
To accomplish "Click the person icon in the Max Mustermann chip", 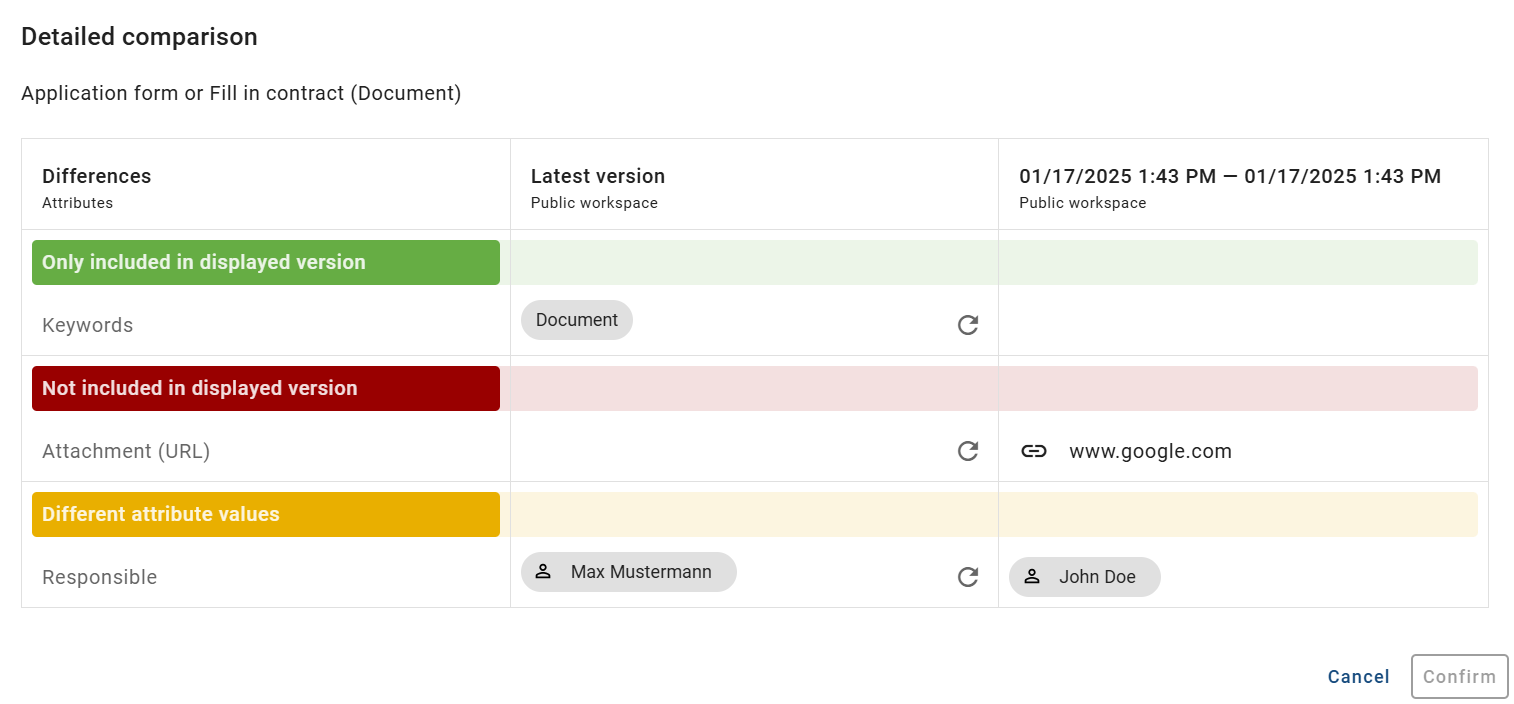I will pos(543,571).
